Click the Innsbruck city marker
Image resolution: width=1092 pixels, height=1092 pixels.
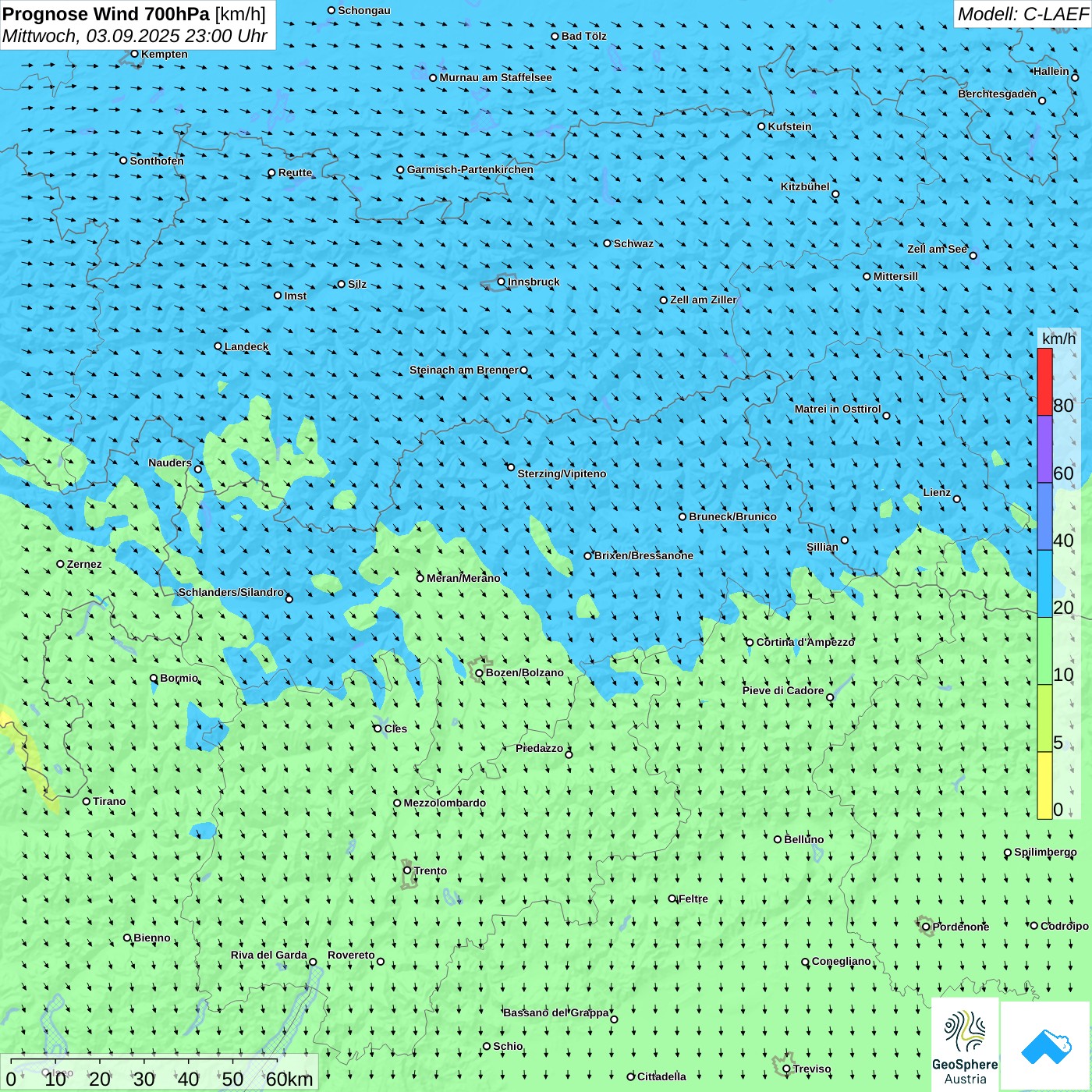click(x=502, y=282)
